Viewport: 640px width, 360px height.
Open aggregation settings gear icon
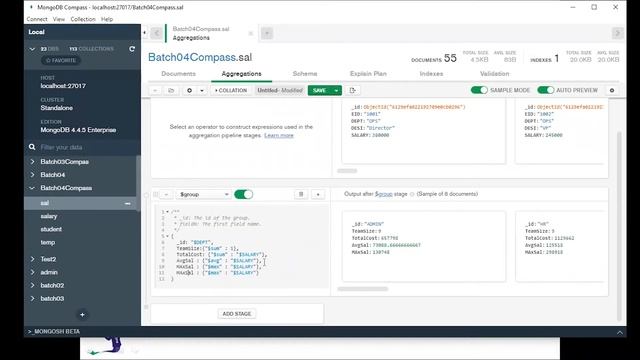612,90
